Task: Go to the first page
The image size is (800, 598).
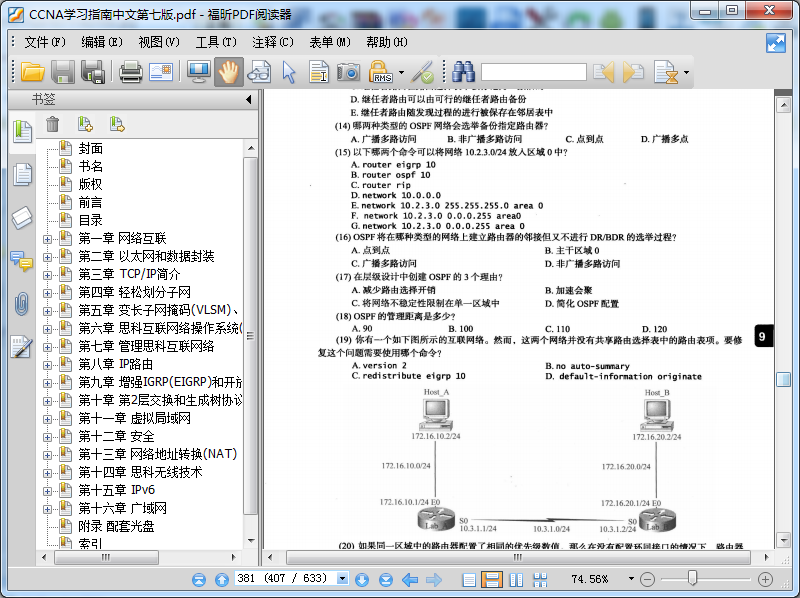Action: click(x=199, y=580)
